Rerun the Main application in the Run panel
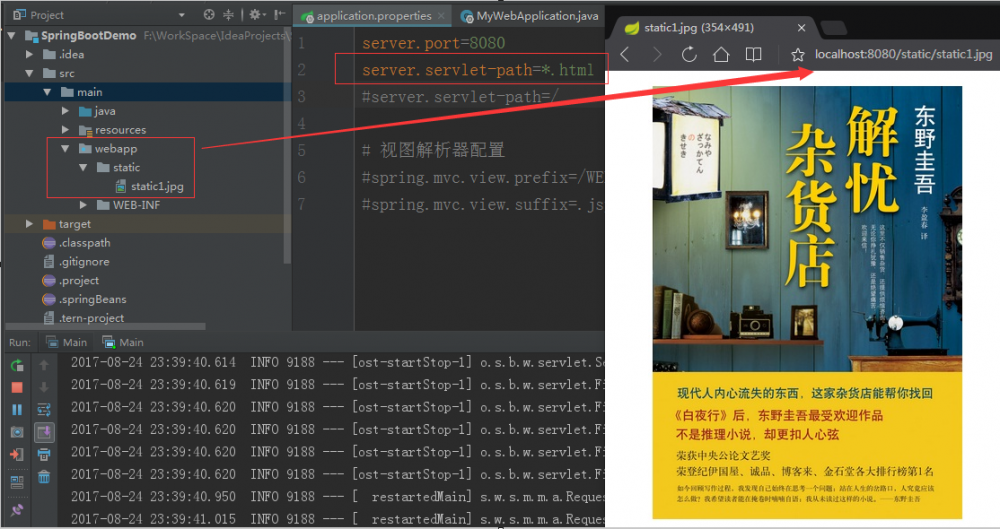The height and width of the screenshot is (529, 1000). point(17,365)
